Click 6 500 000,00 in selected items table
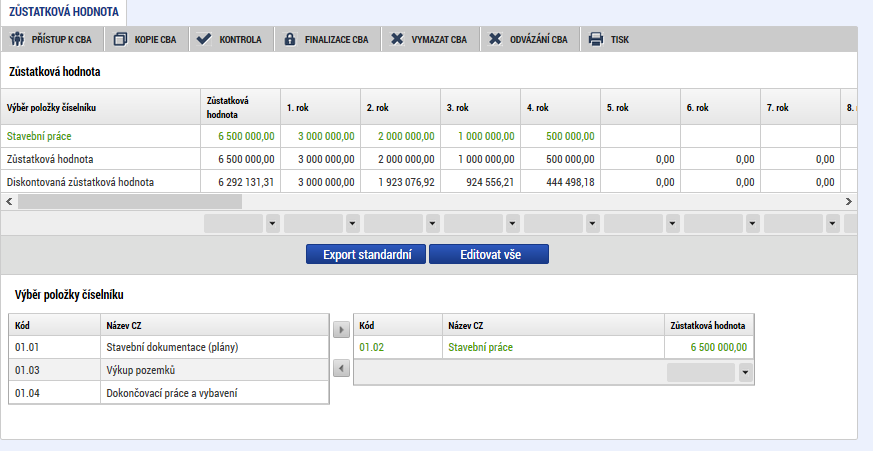The width and height of the screenshot is (873, 451). [x=719, y=347]
